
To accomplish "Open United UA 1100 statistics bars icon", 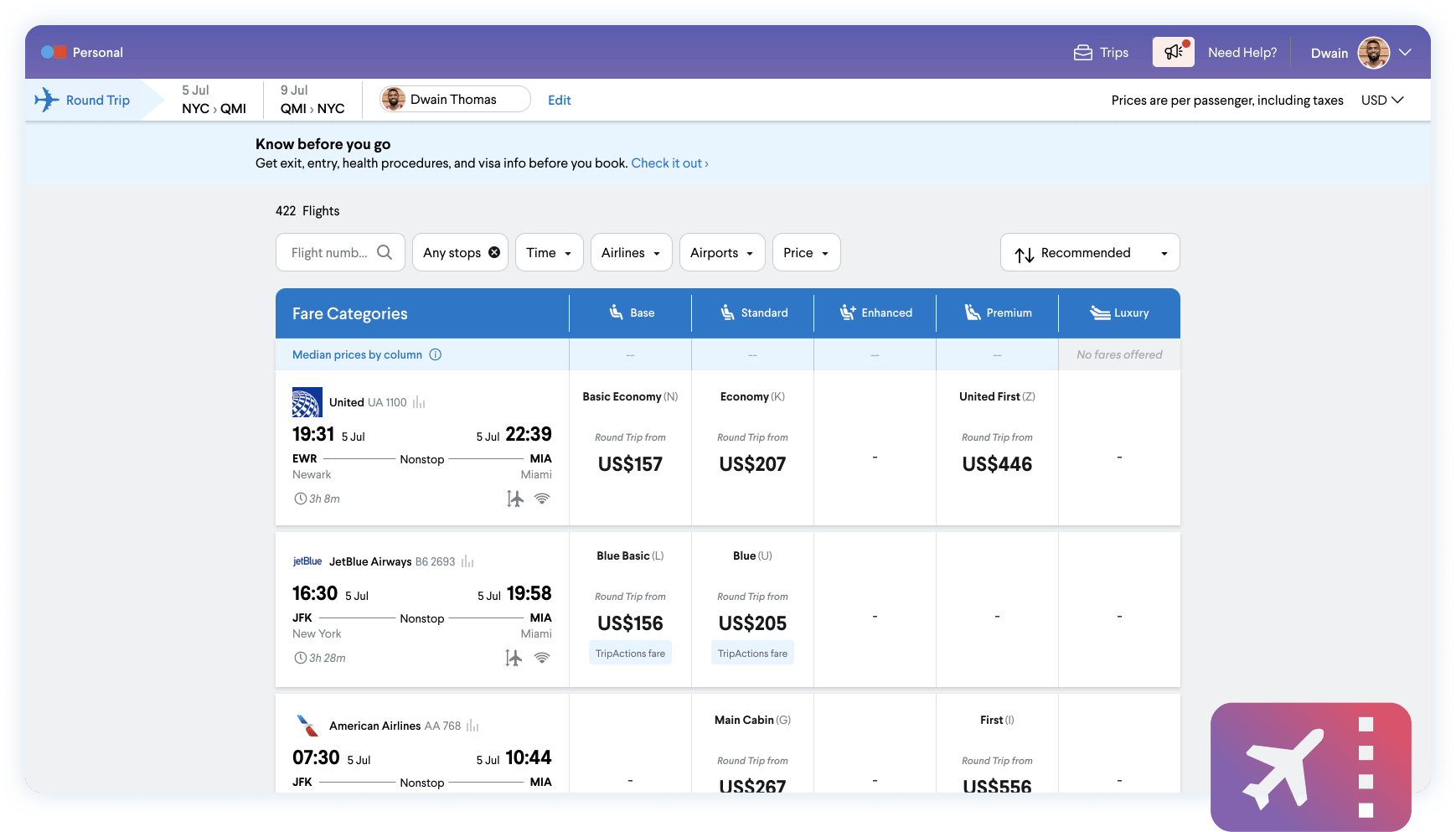I will (x=419, y=403).
